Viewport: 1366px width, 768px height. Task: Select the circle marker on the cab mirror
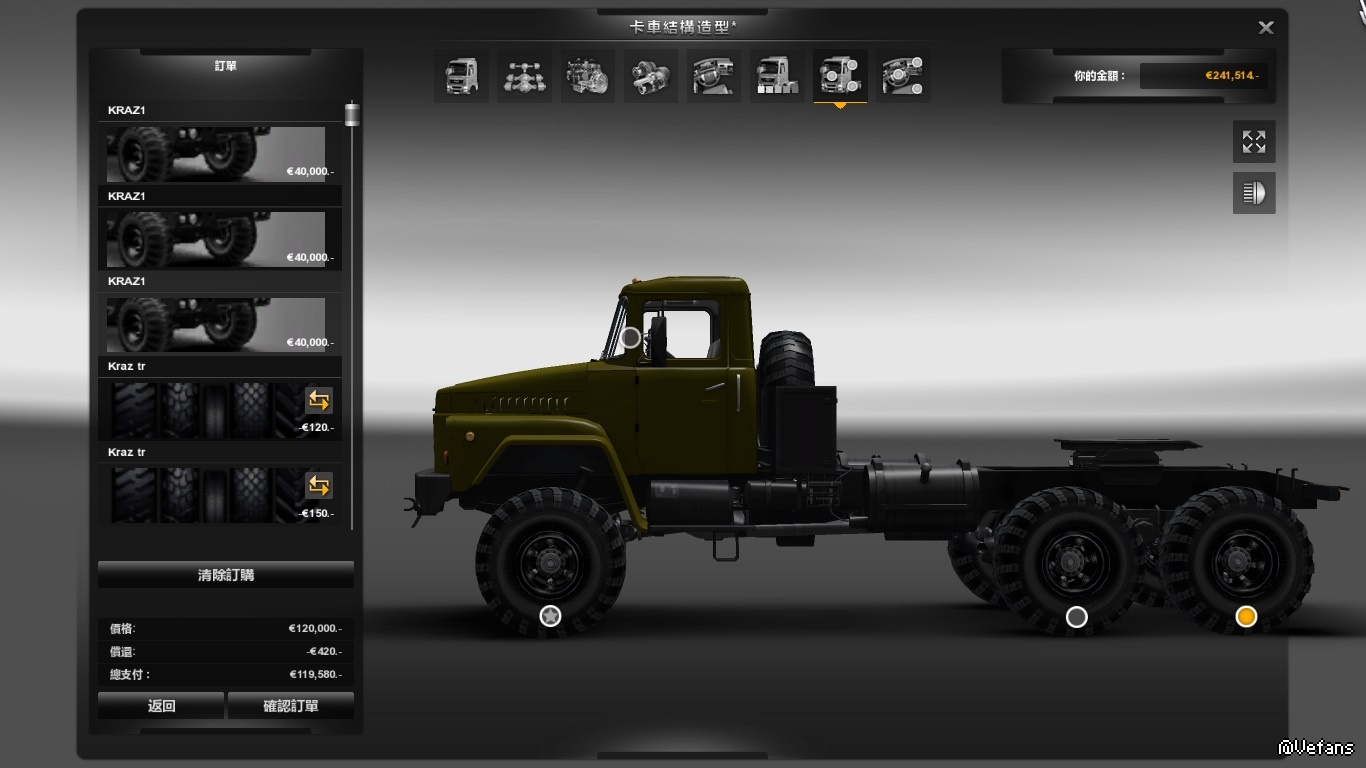tap(631, 338)
